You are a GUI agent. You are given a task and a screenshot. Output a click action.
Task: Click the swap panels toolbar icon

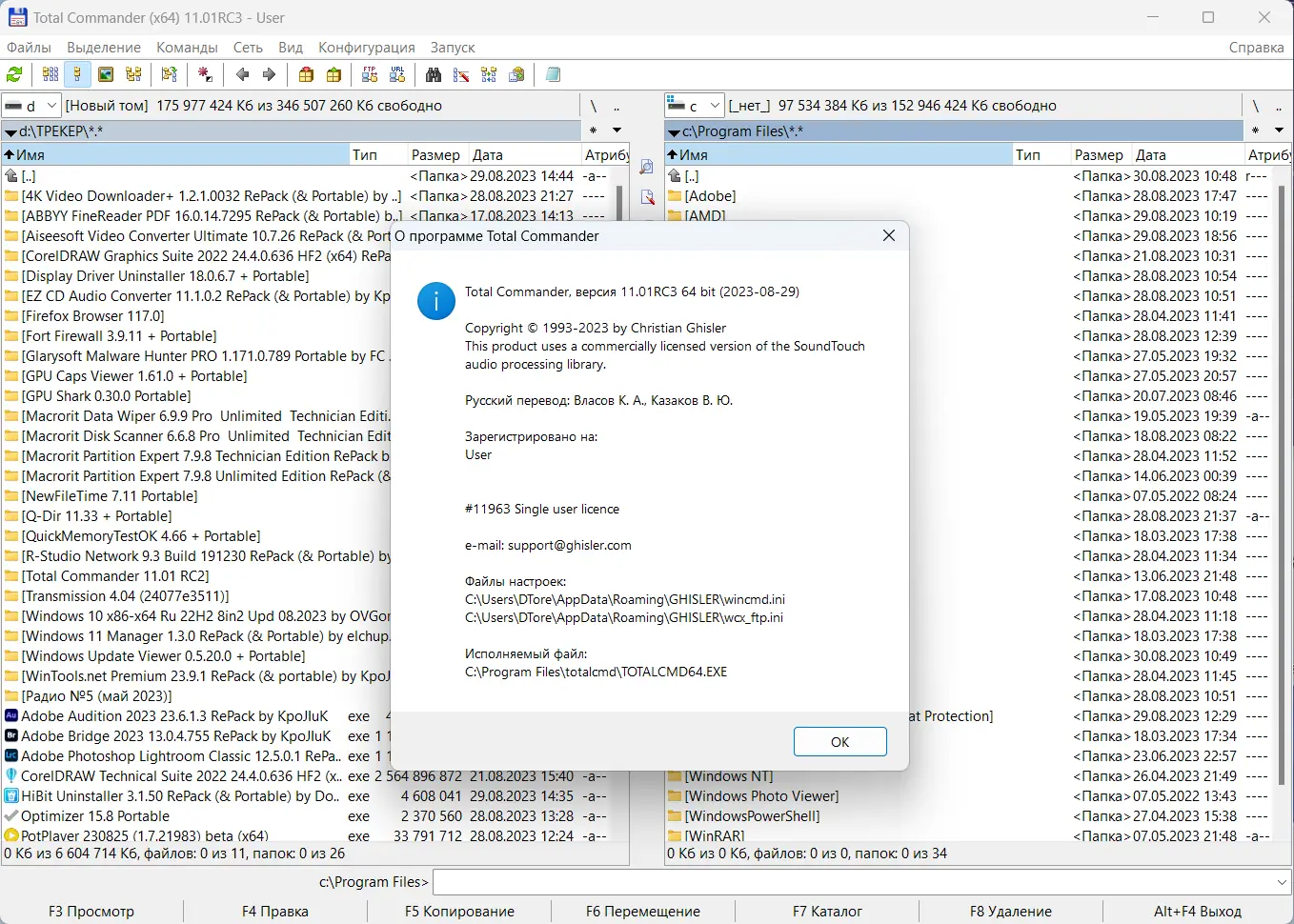click(170, 74)
